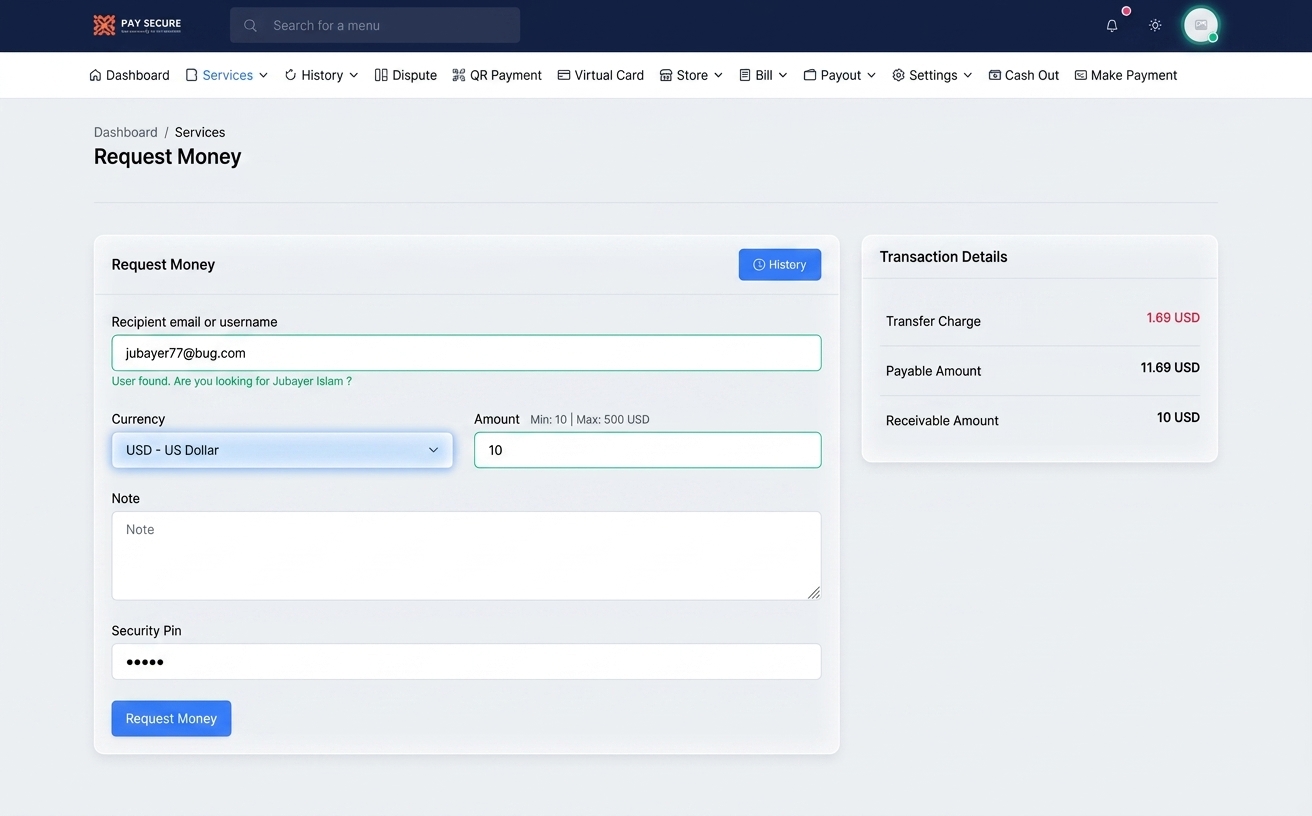Expand the Settings dropdown menu

[x=932, y=75]
